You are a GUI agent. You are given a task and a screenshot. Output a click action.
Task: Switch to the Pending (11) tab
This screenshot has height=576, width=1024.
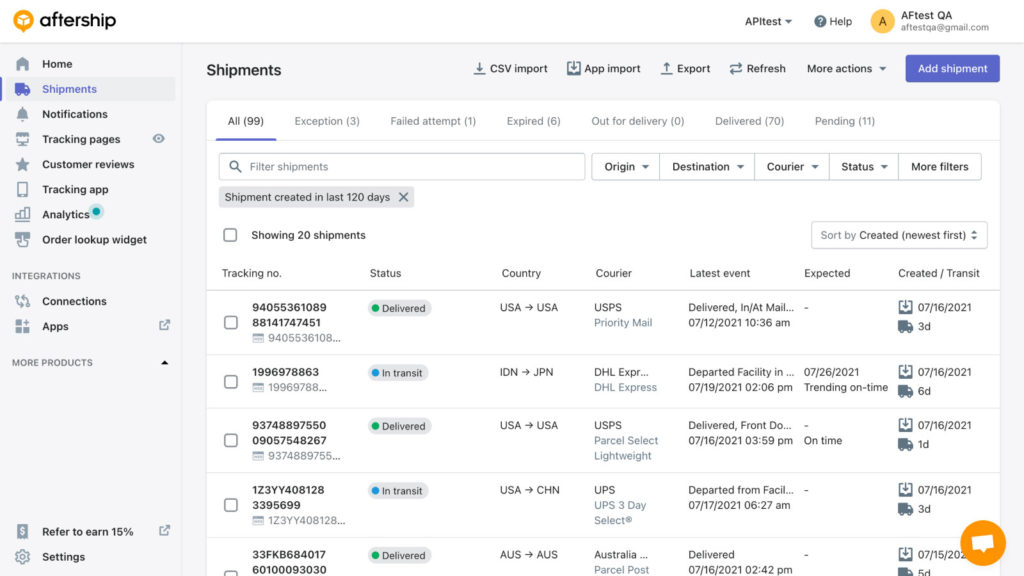[x=844, y=121]
